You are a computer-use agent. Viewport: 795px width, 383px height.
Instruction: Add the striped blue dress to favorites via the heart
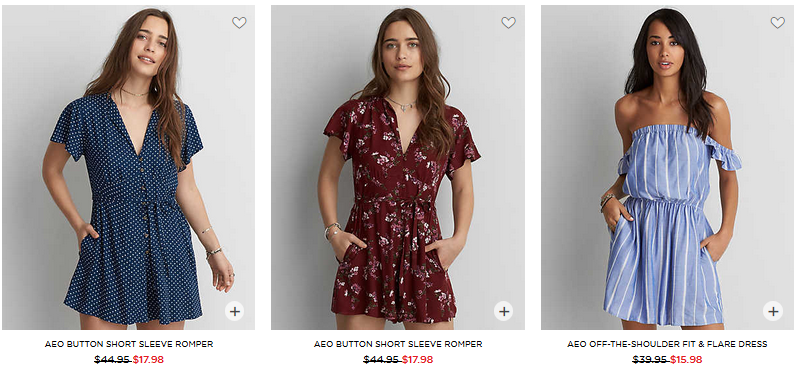pos(777,22)
